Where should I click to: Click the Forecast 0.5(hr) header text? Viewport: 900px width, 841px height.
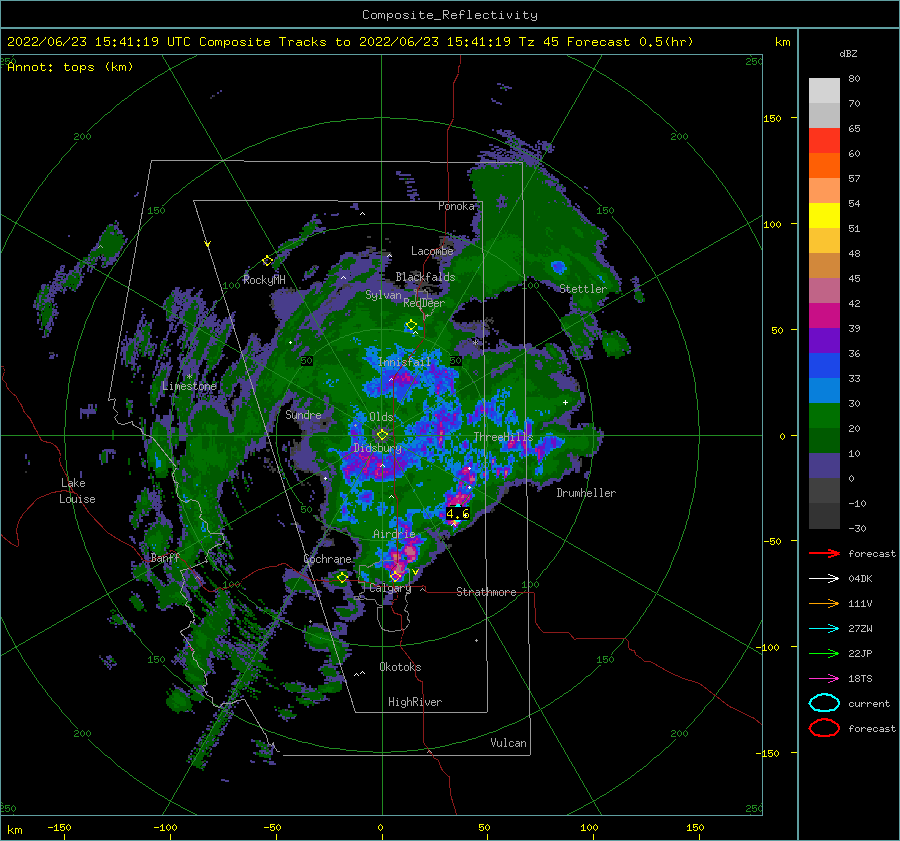pyautogui.click(x=630, y=42)
